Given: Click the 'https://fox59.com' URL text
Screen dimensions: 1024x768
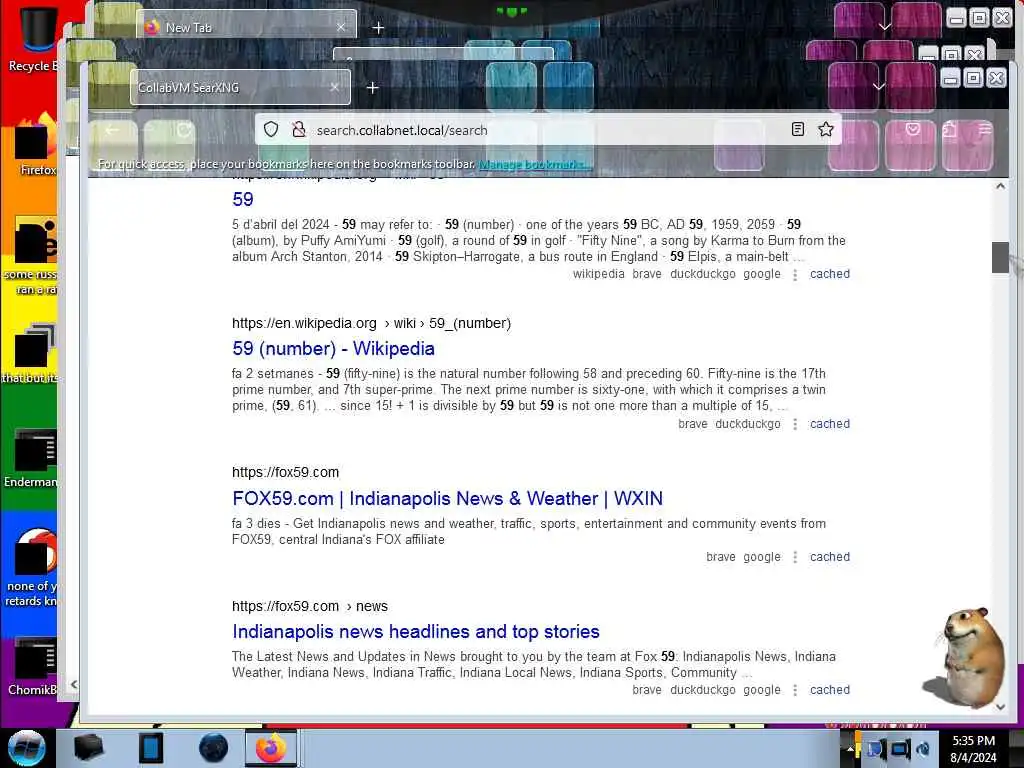Looking at the screenshot, I should point(285,472).
